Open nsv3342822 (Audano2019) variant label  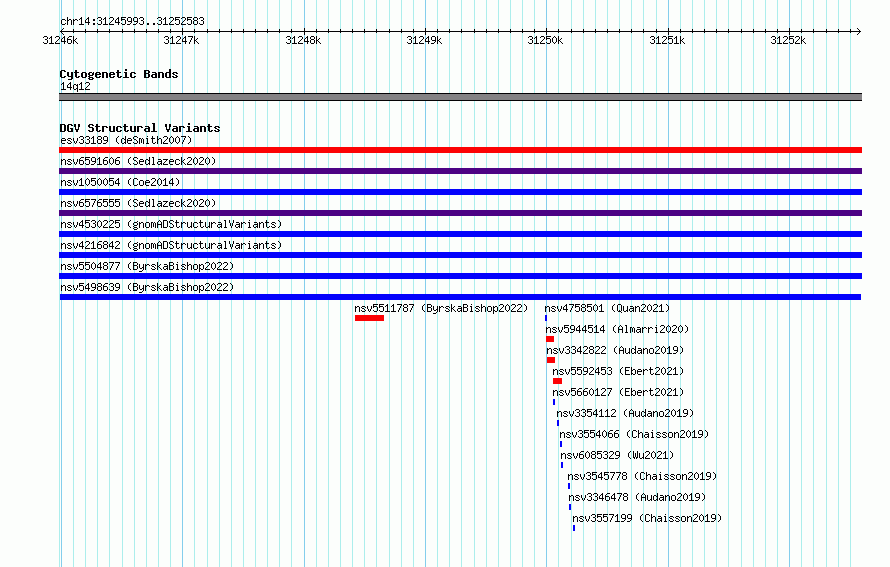tap(615, 350)
